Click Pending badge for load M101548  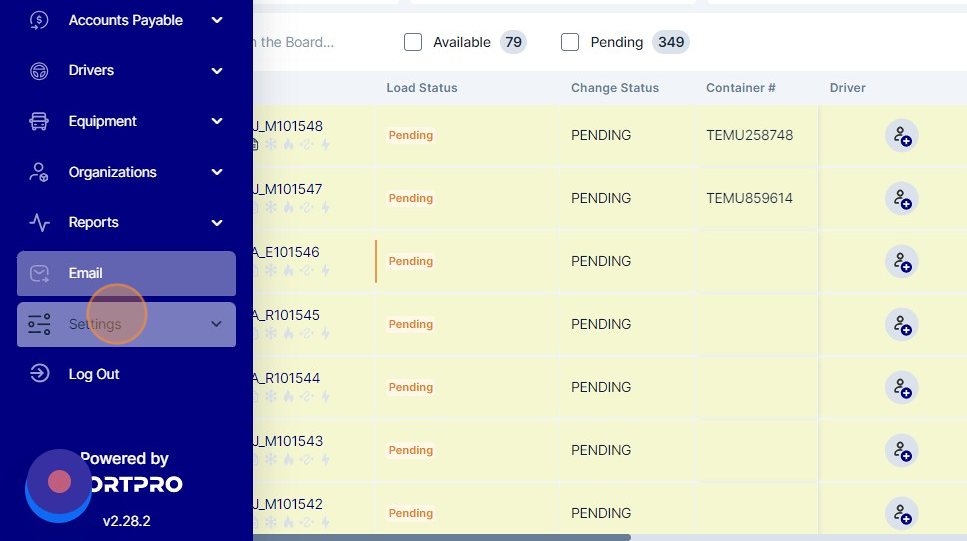click(x=411, y=135)
